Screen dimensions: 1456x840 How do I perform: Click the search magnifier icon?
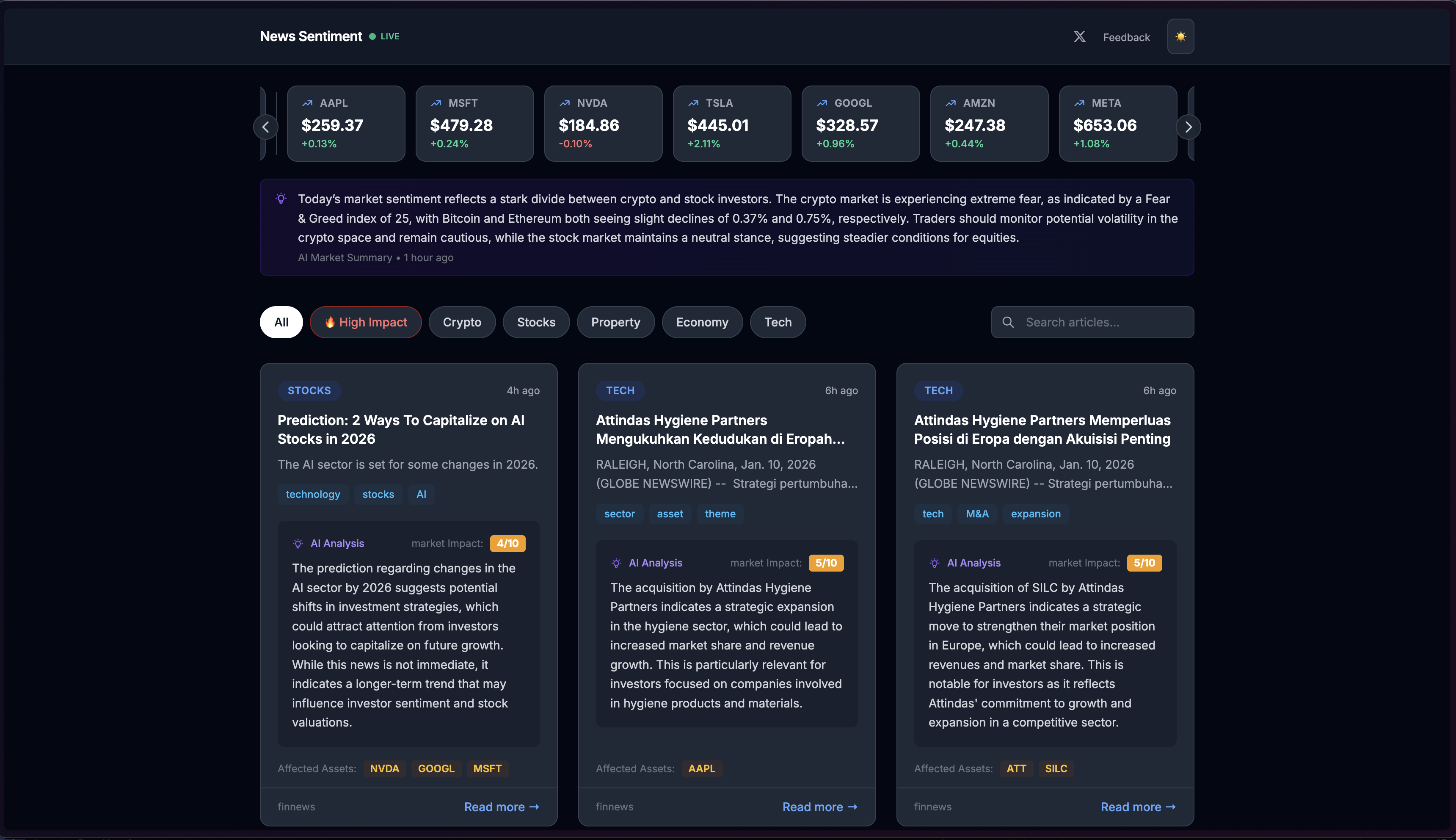tap(1009, 322)
